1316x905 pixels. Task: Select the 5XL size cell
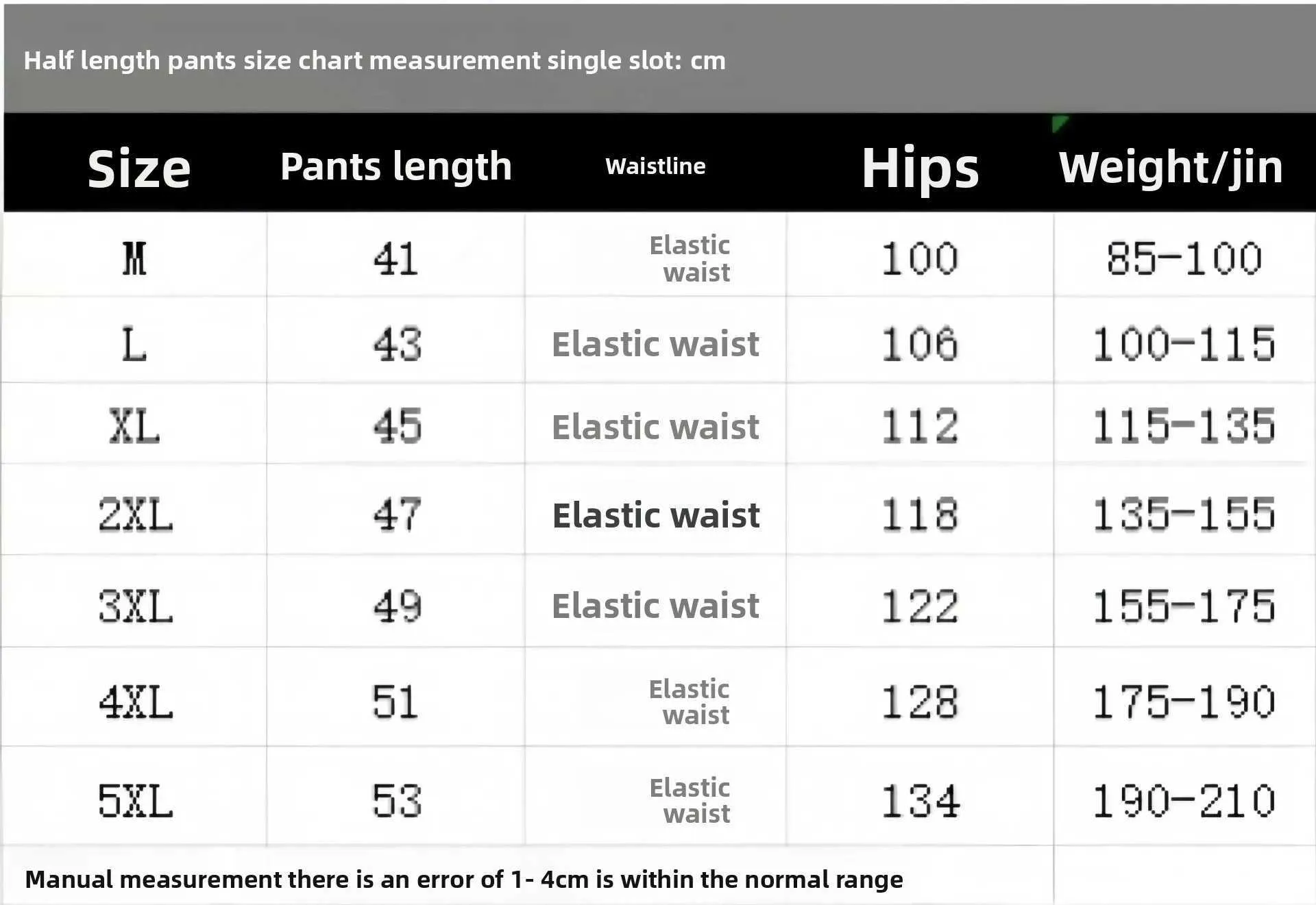pyautogui.click(x=136, y=800)
